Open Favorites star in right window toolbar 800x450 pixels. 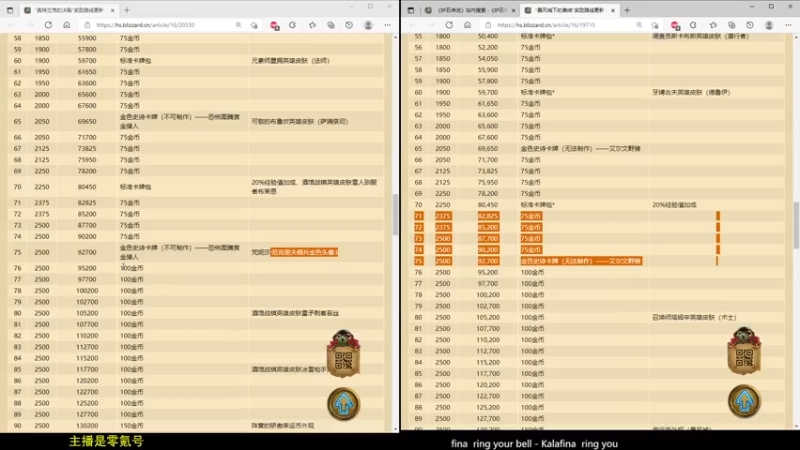(x=713, y=25)
